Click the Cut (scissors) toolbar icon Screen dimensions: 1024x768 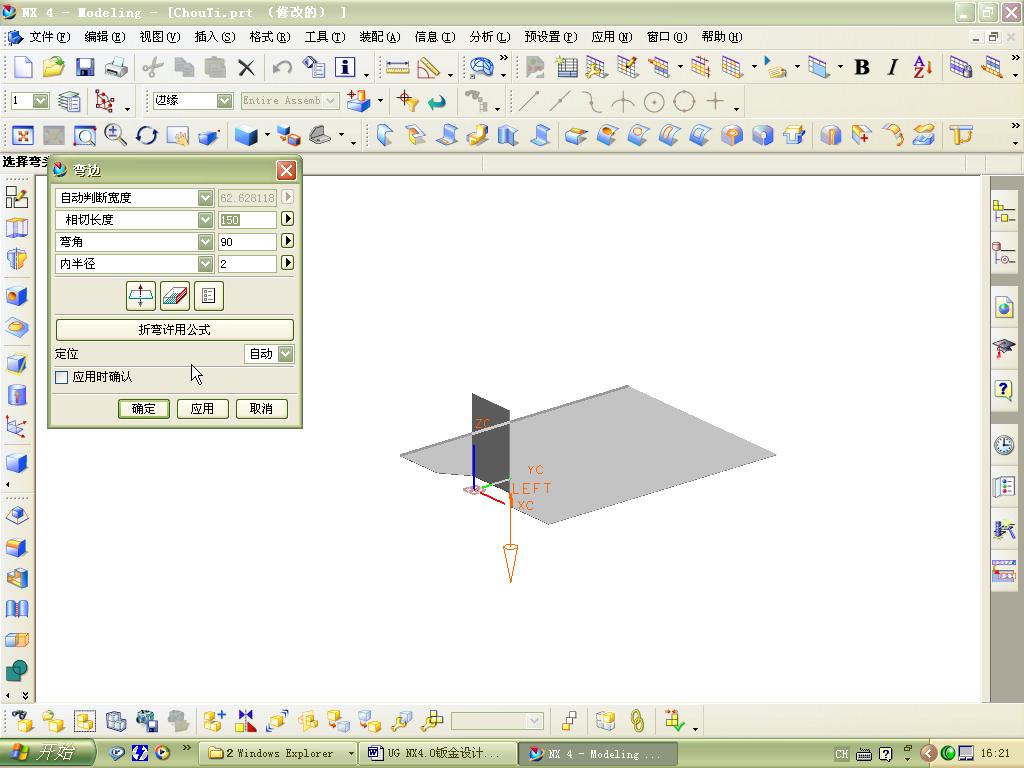click(152, 68)
